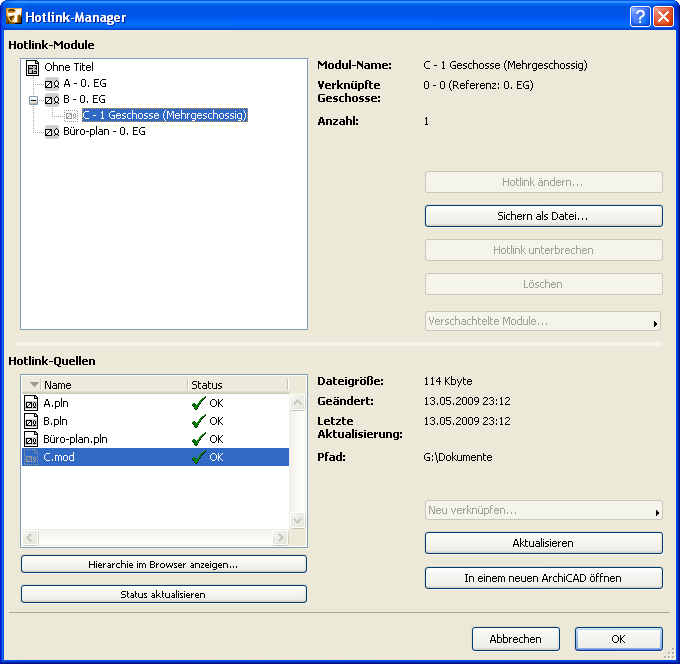Collapse the B - 0. EG tree node
The height and width of the screenshot is (664, 680).
[x=33, y=100]
